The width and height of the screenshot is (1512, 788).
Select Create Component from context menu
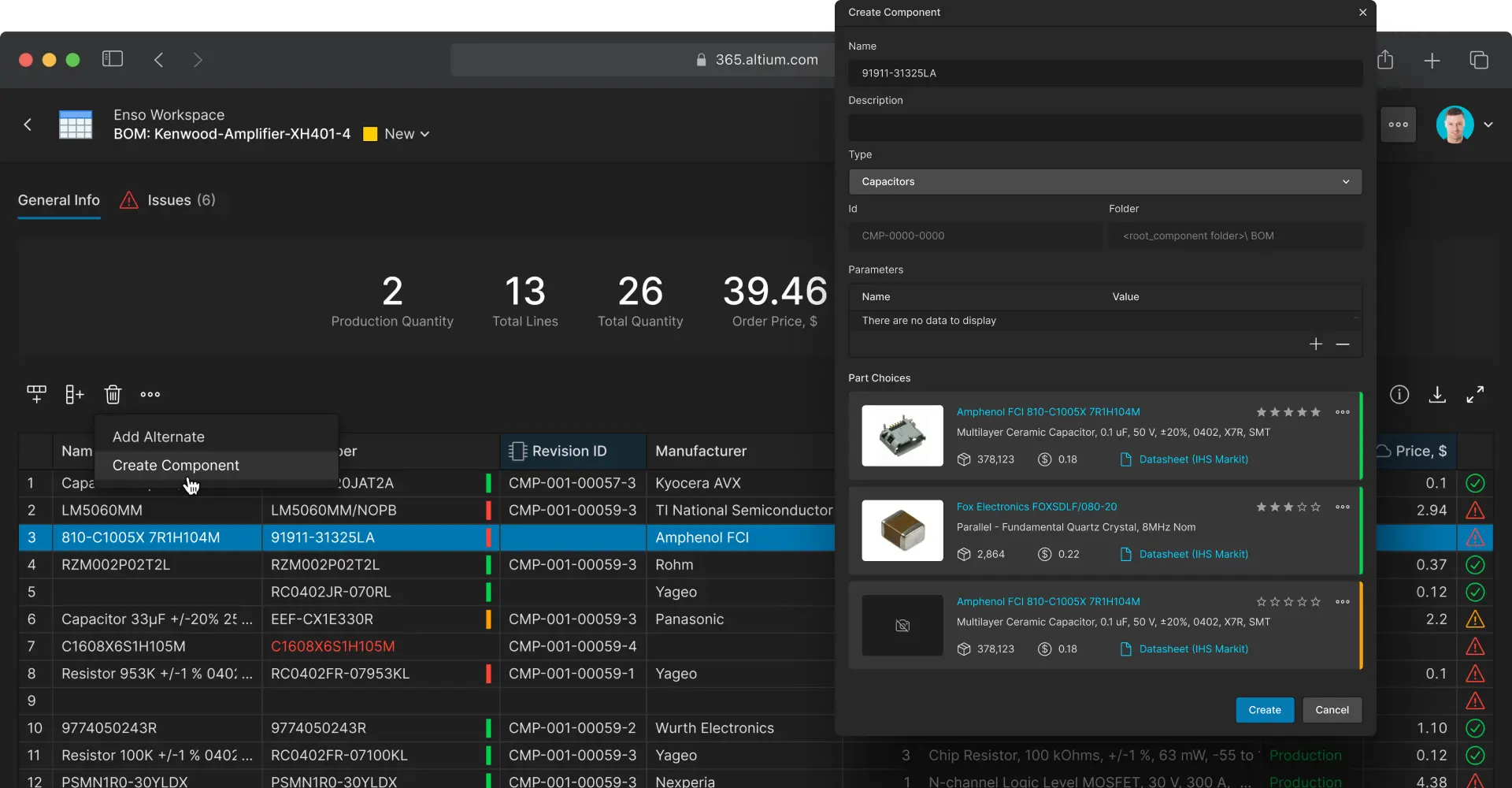(176, 466)
